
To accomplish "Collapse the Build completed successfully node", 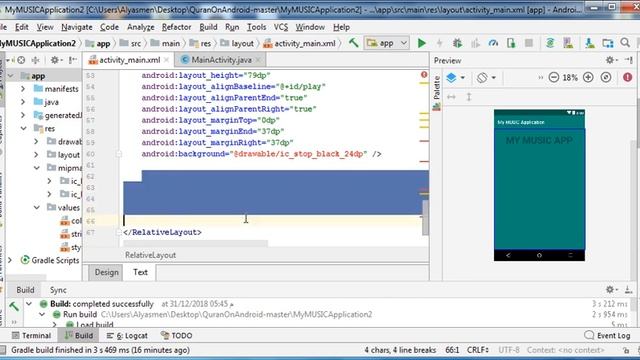I will 29,304.
